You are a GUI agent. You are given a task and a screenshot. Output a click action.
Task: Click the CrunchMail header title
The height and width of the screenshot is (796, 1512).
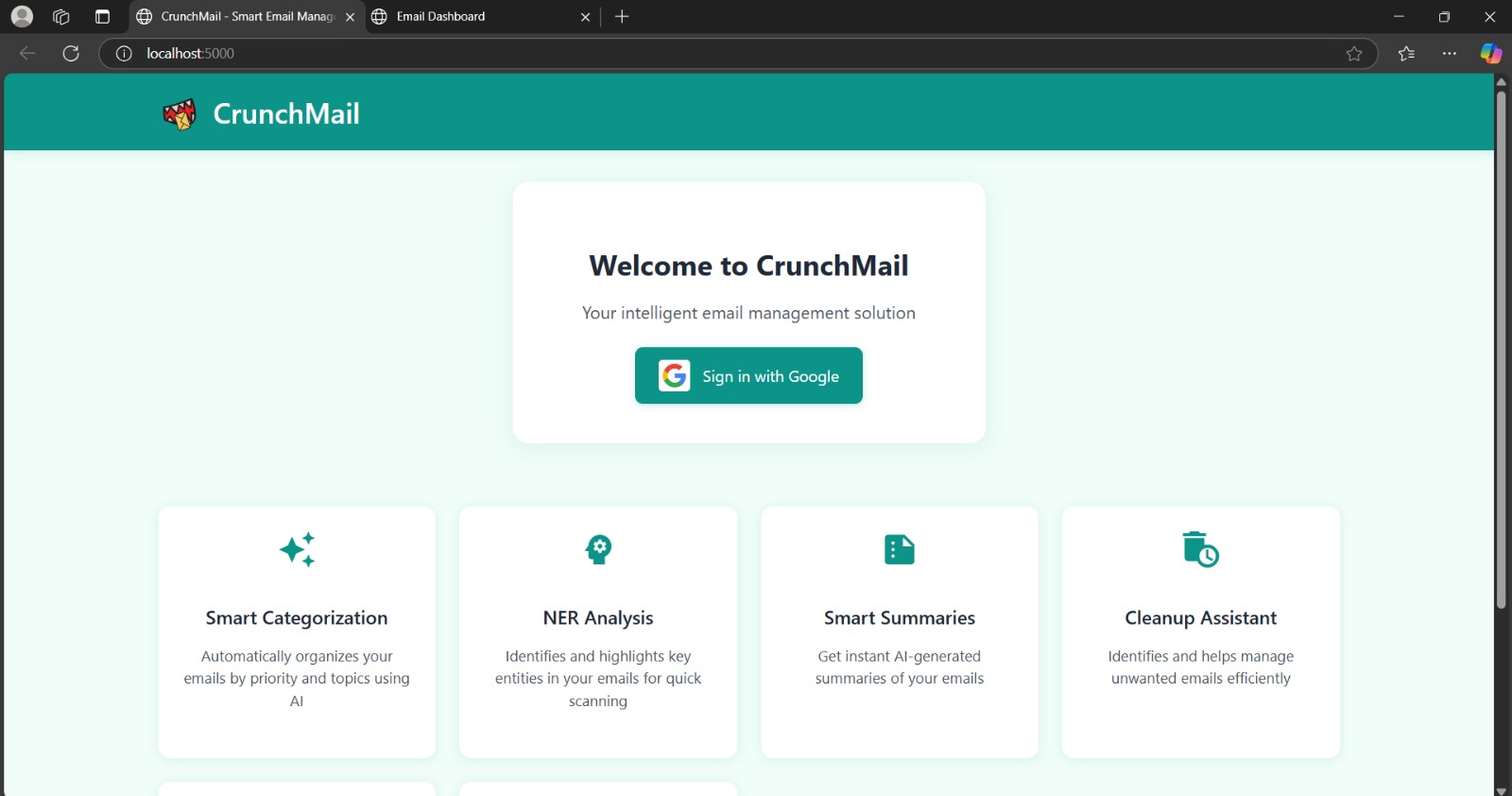[x=286, y=113]
